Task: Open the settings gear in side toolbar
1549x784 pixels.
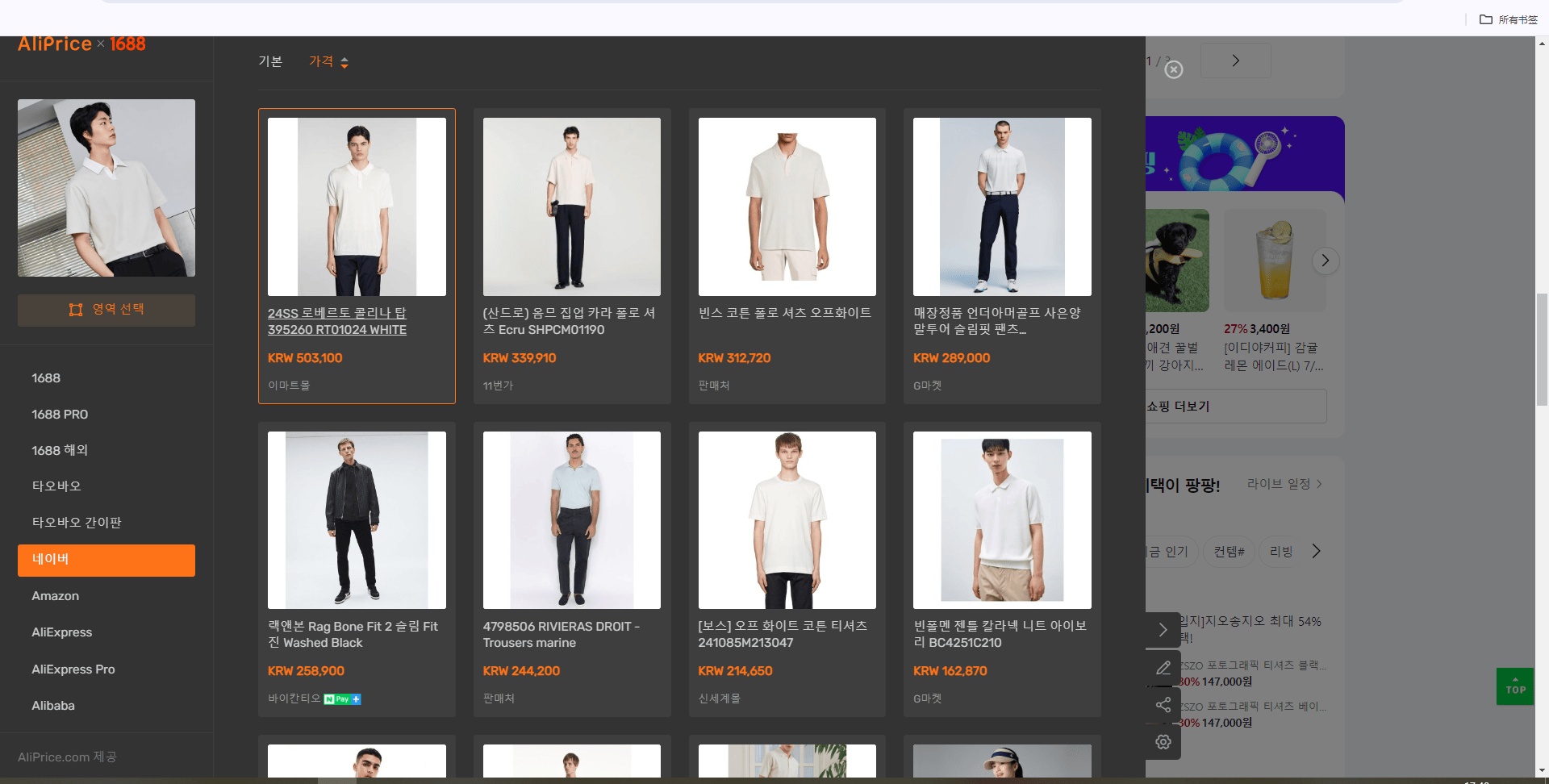Action: point(1163,742)
